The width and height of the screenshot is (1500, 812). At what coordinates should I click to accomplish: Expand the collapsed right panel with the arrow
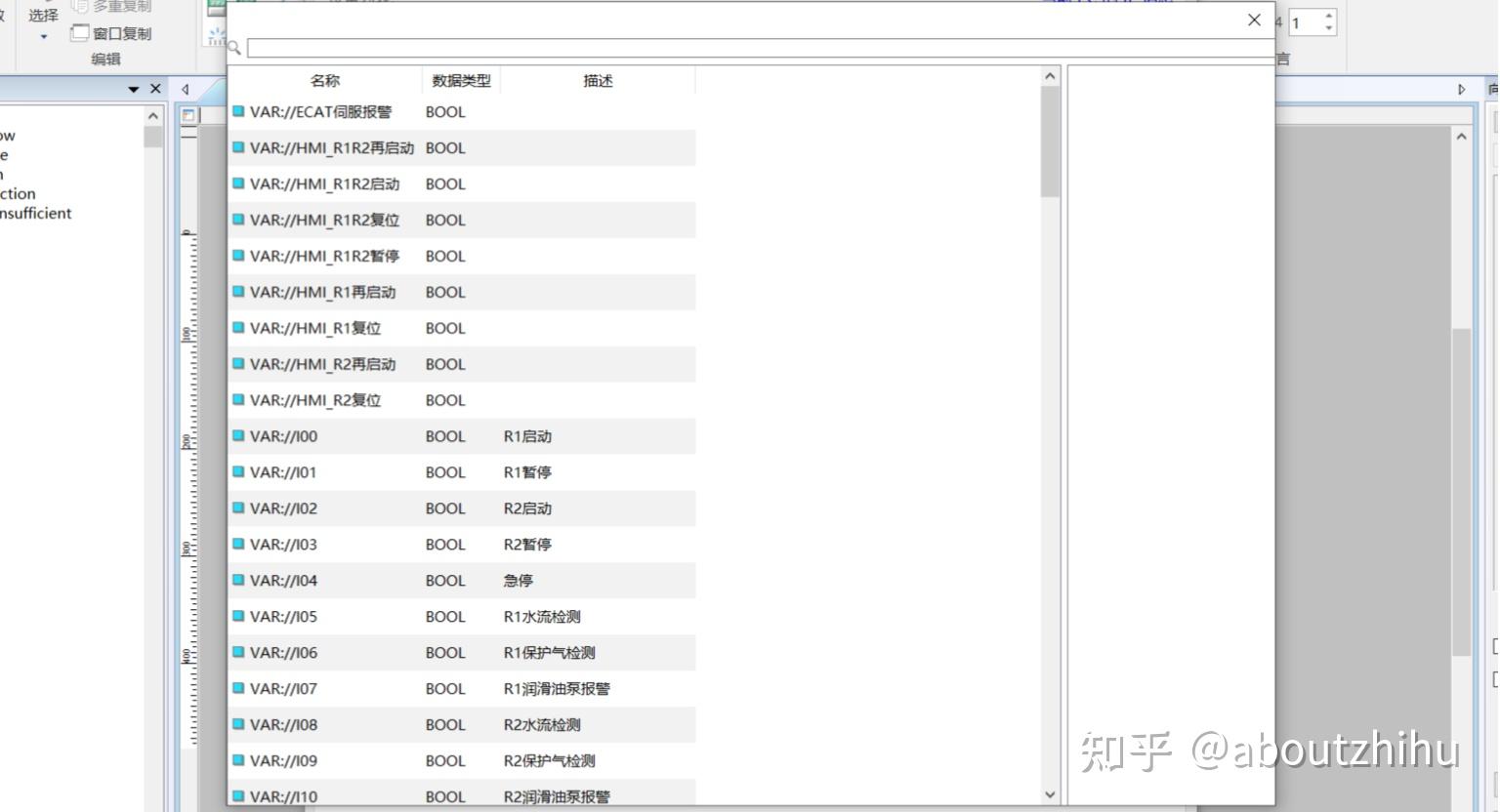[1462, 88]
